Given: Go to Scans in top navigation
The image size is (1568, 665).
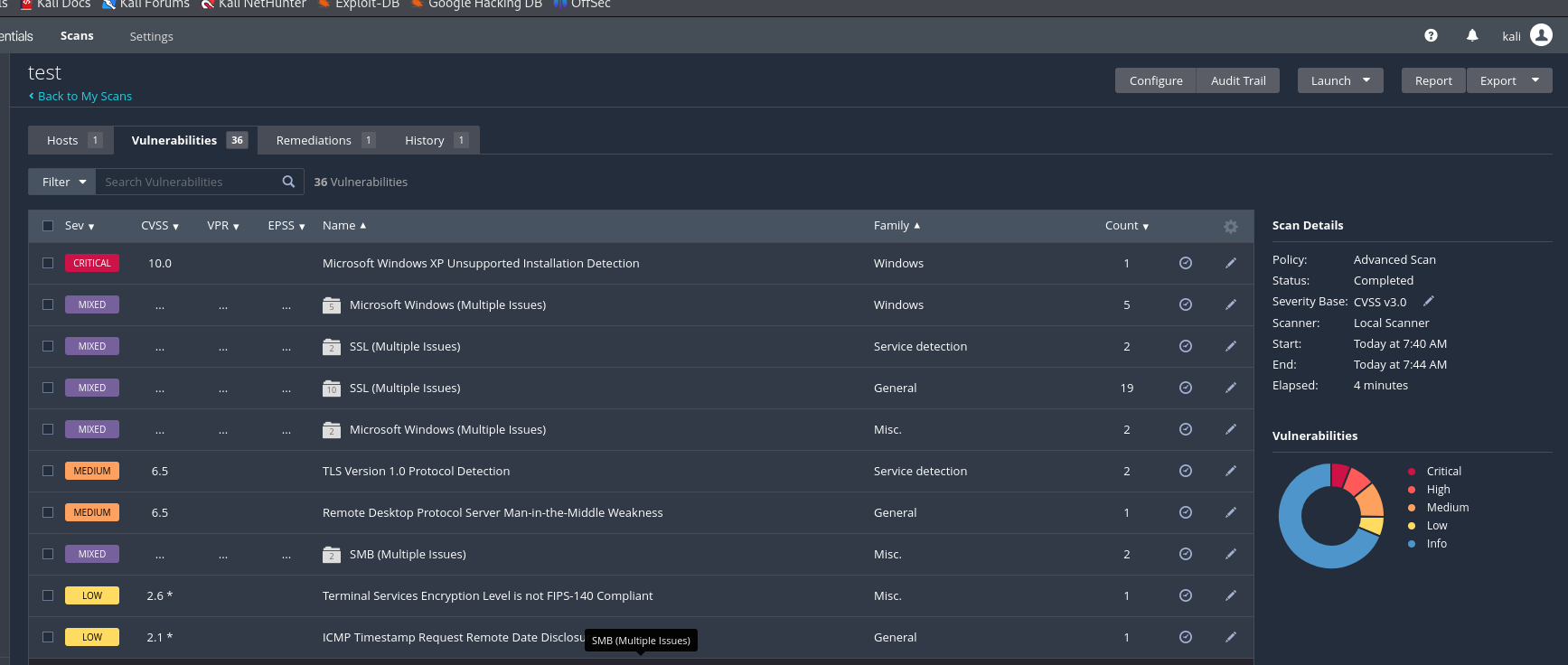Looking at the screenshot, I should coord(77,36).
